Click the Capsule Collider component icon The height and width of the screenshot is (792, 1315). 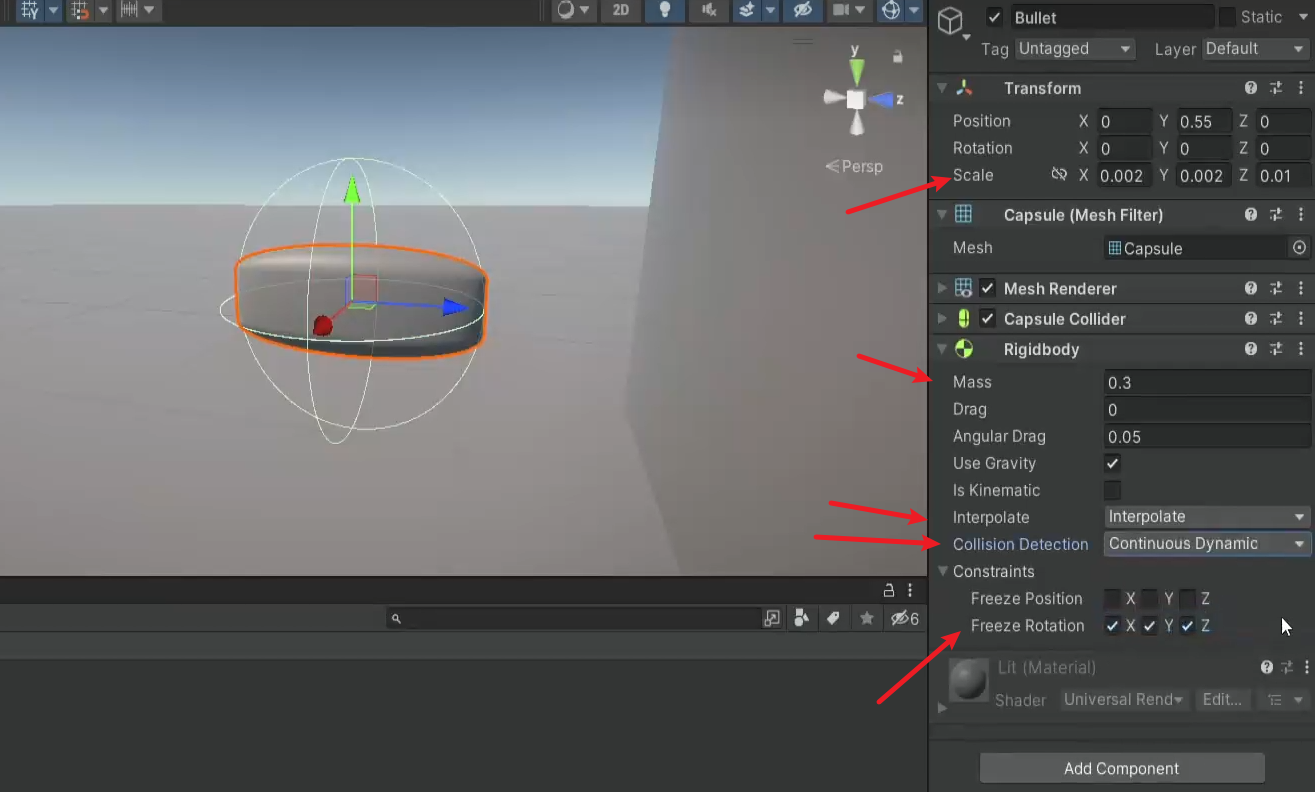pyautogui.click(x=963, y=319)
